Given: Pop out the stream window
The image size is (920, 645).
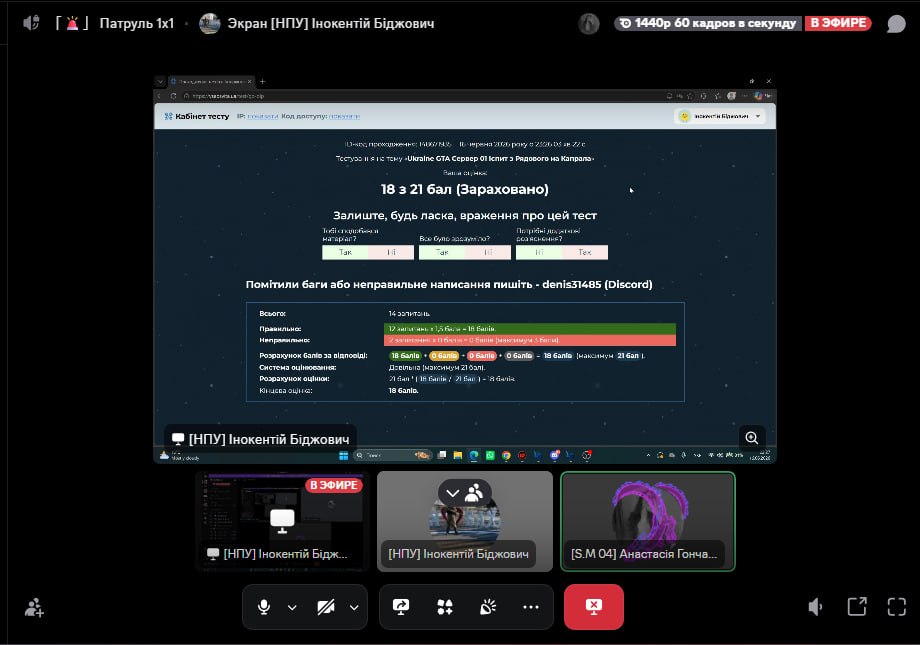Looking at the screenshot, I should click(857, 607).
